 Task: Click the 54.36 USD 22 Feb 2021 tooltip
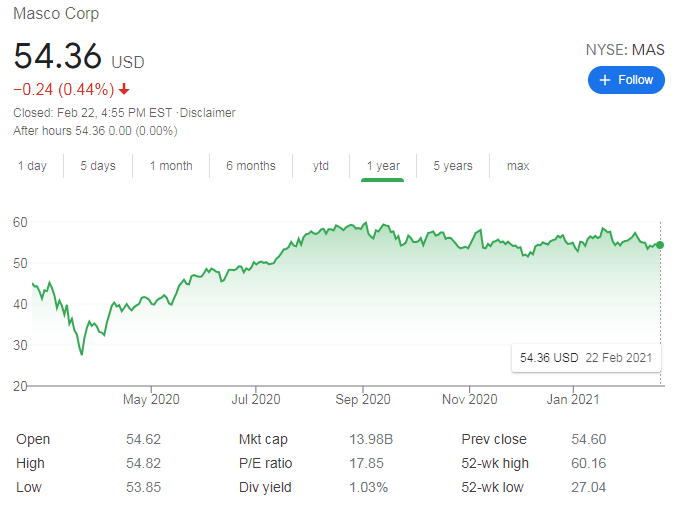pyautogui.click(x=586, y=358)
